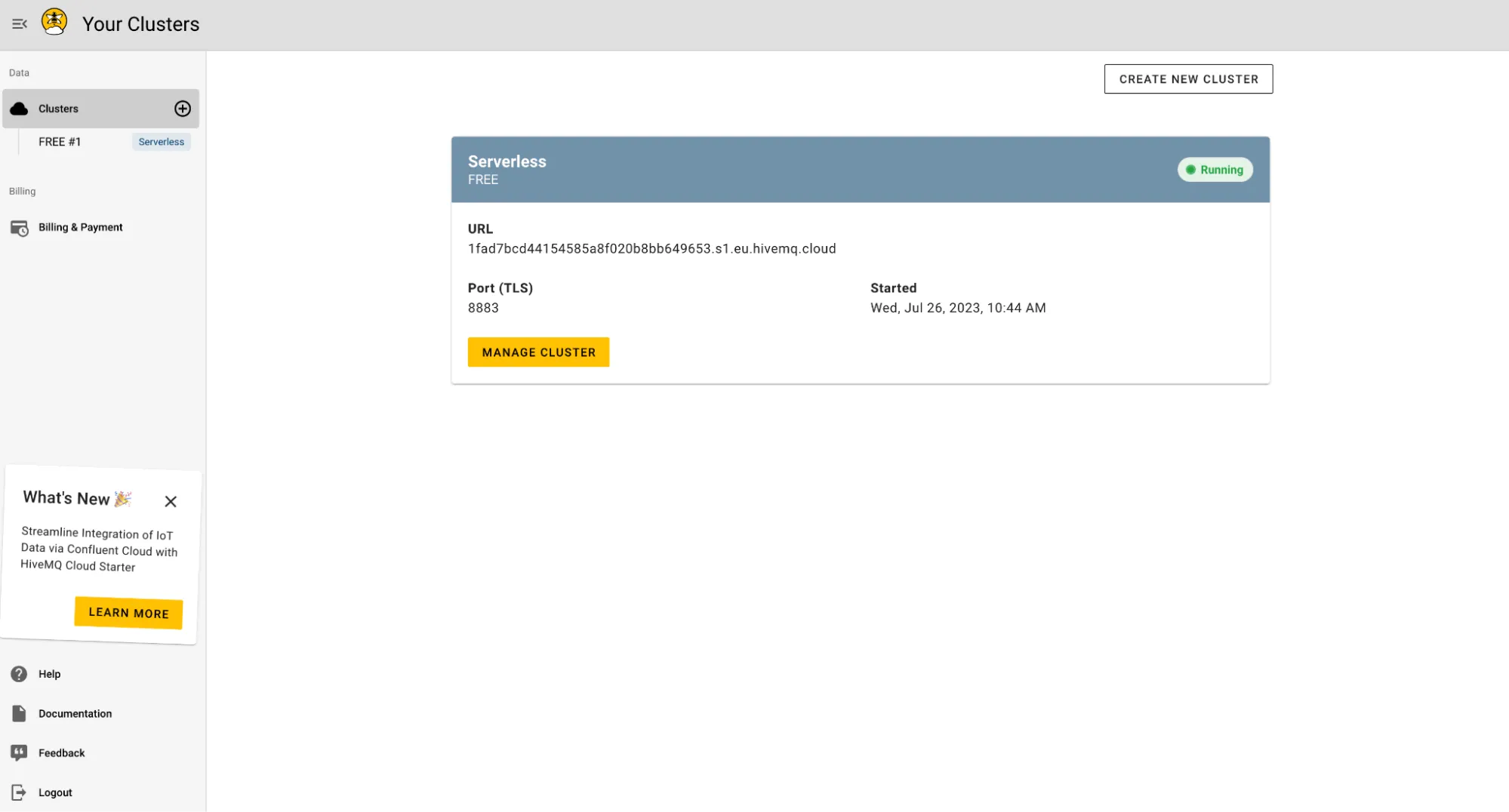Click the Help question mark icon

point(19,674)
